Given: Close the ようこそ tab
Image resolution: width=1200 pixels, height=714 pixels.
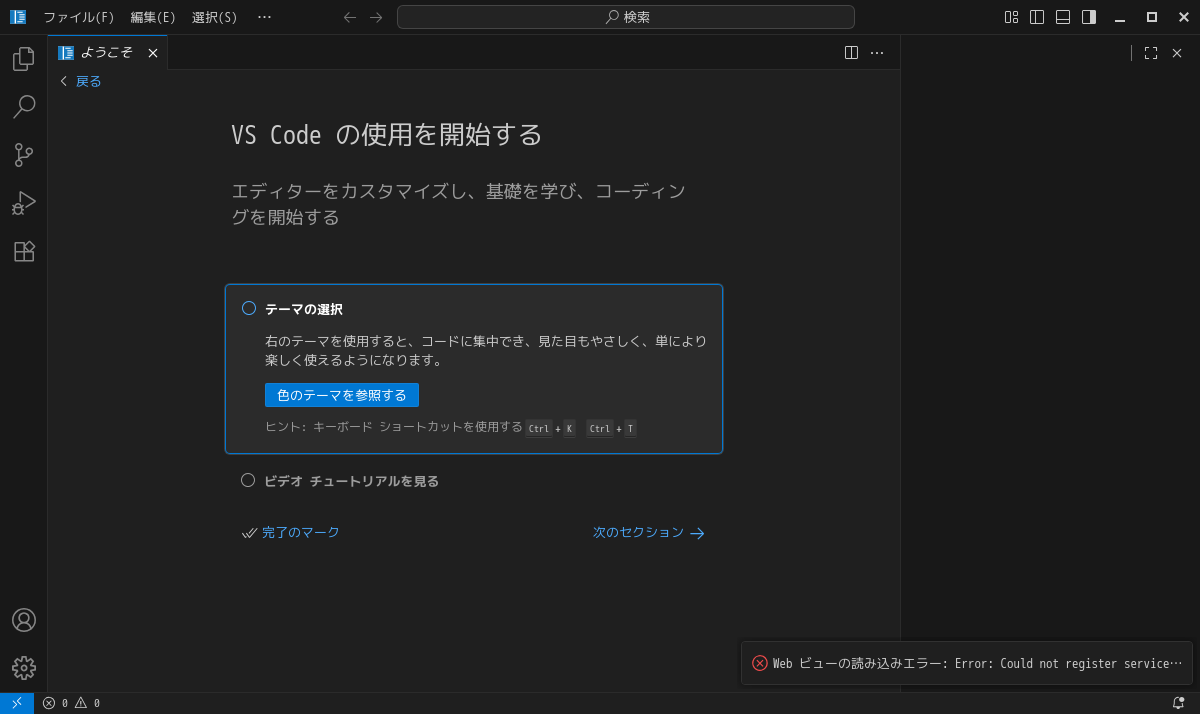Looking at the screenshot, I should point(153,53).
